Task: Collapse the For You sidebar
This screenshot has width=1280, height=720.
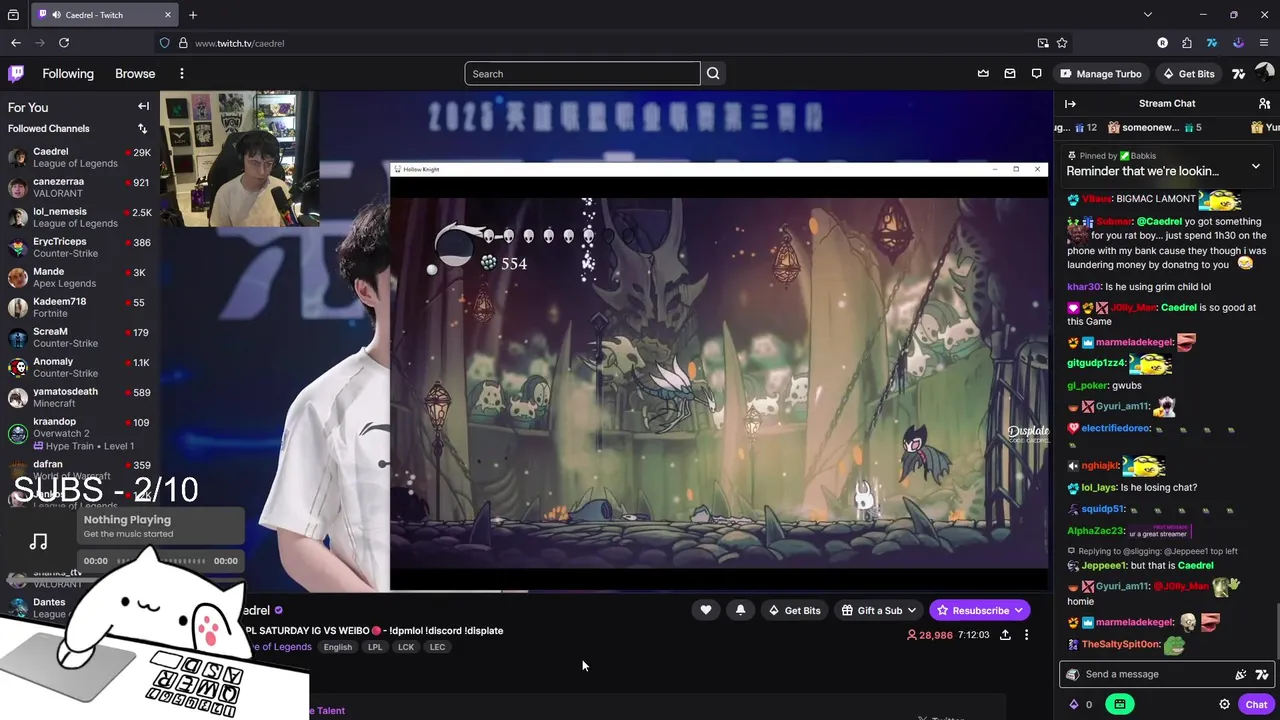Action: tap(143, 107)
